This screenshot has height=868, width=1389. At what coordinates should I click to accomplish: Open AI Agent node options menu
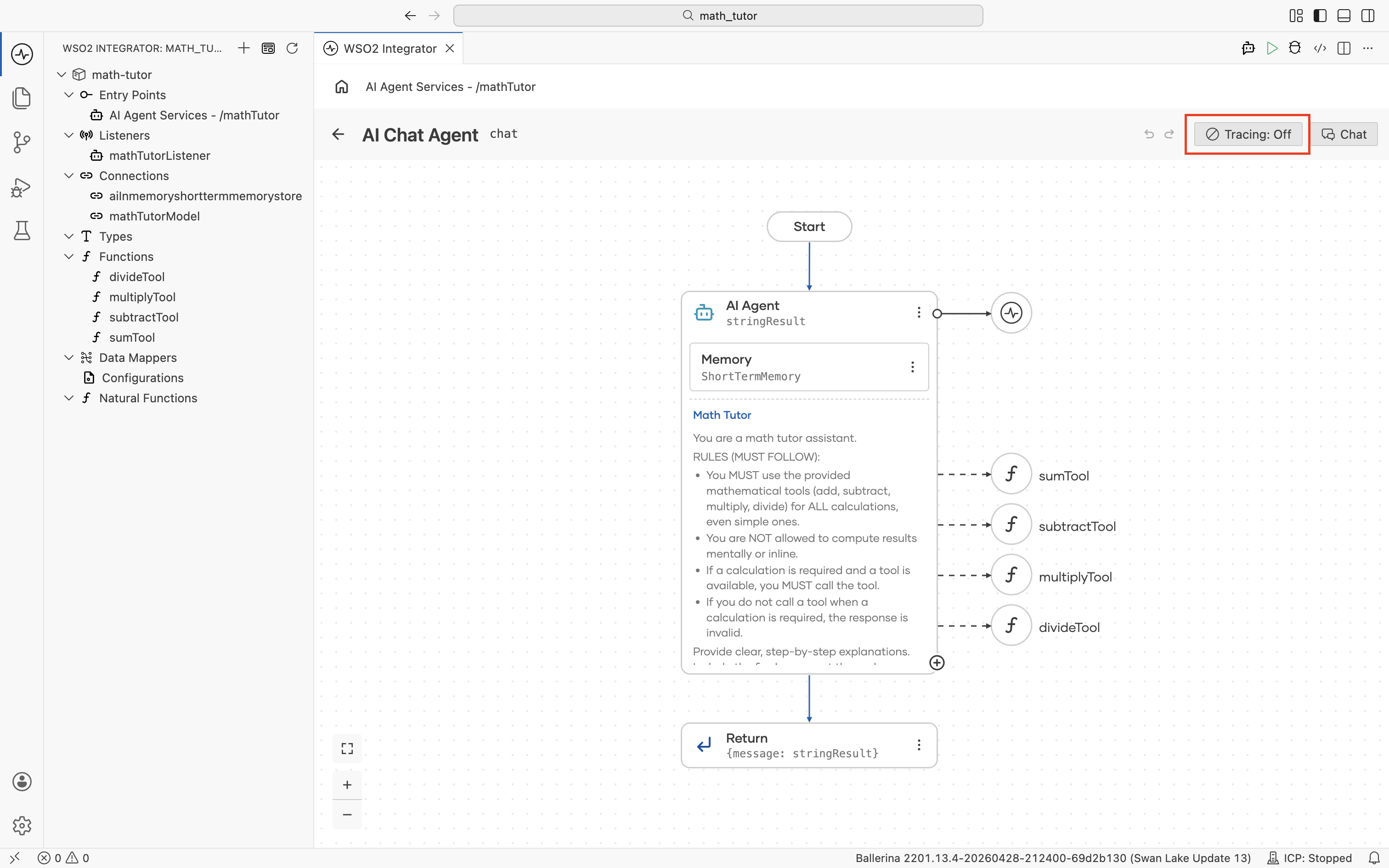point(919,312)
